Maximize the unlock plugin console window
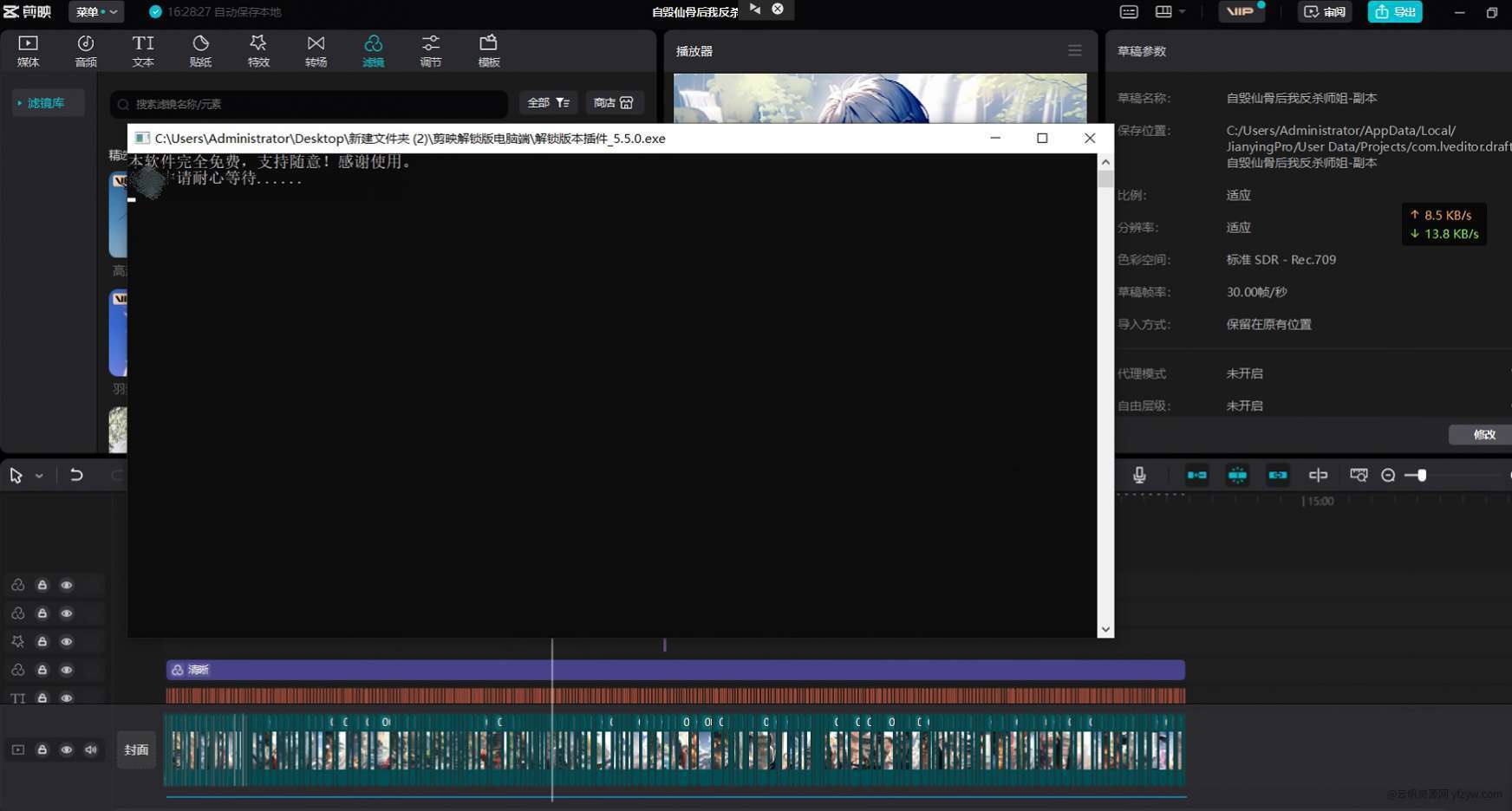This screenshot has height=811, width=1512. [x=1042, y=138]
